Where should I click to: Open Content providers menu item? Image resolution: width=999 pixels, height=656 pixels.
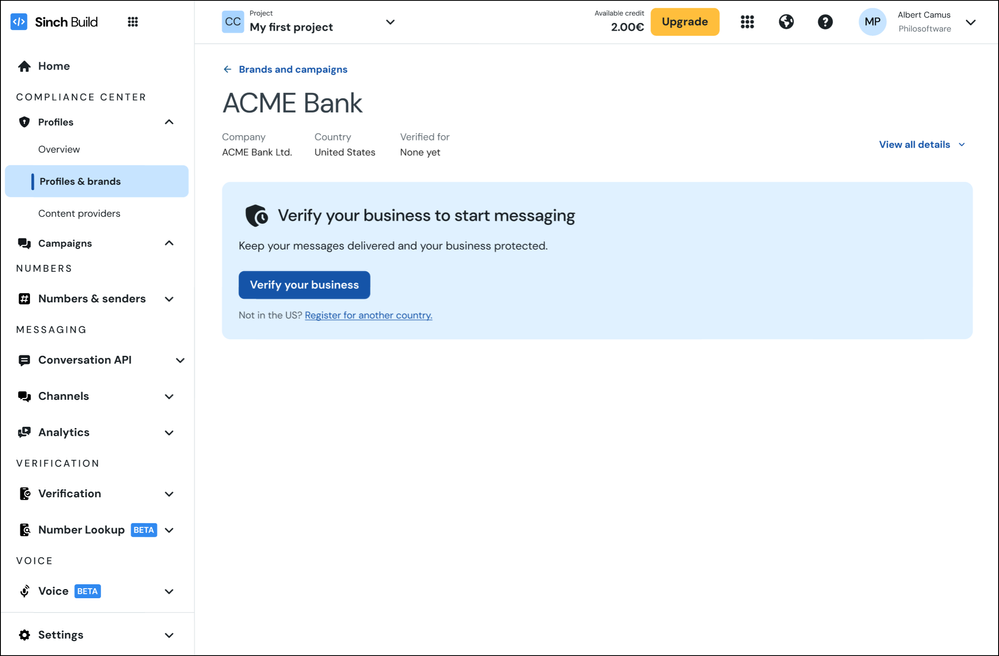pos(79,213)
